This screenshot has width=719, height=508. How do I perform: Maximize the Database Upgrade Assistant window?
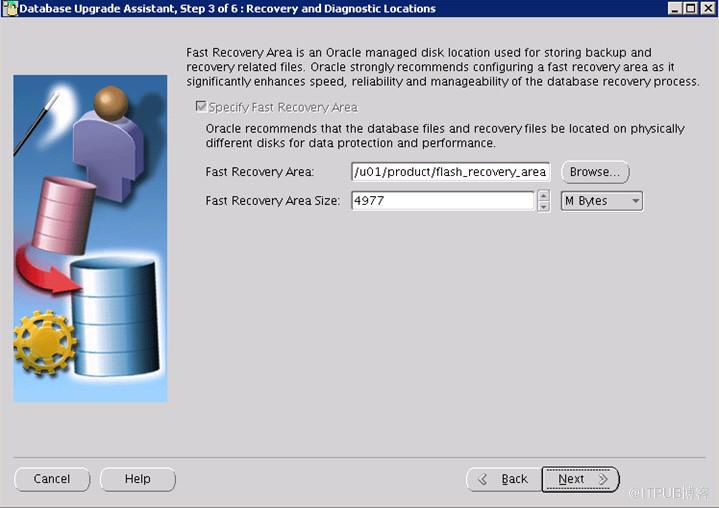point(691,8)
